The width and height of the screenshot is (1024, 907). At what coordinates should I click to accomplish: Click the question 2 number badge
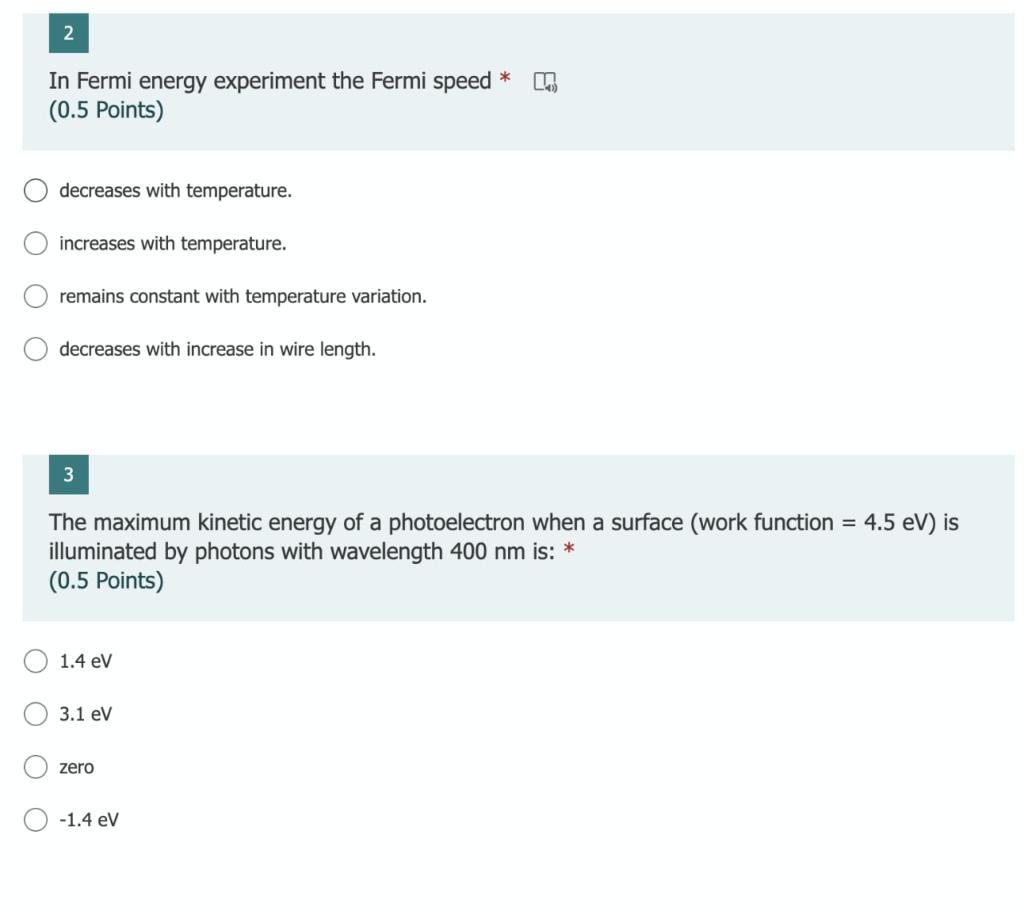[68, 33]
